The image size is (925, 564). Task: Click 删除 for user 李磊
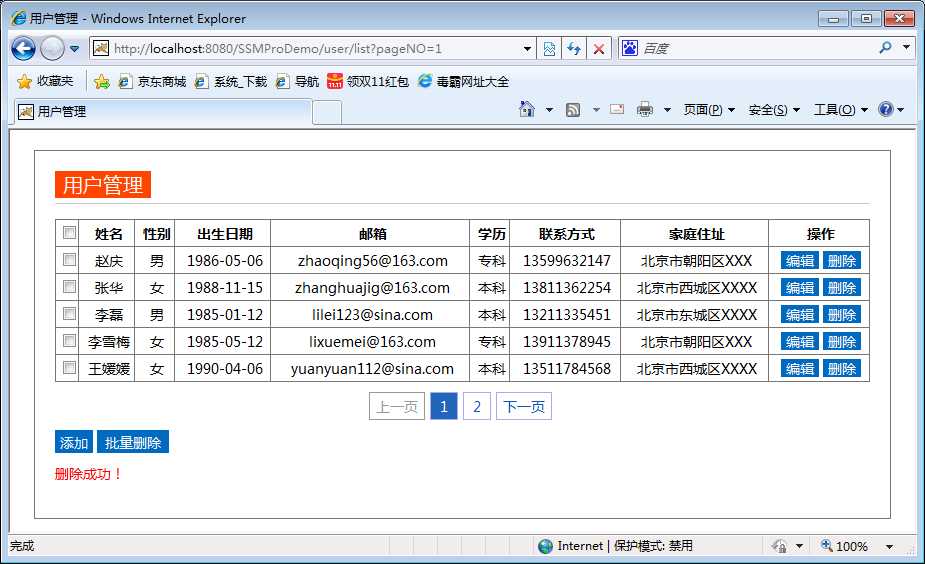[x=842, y=314]
